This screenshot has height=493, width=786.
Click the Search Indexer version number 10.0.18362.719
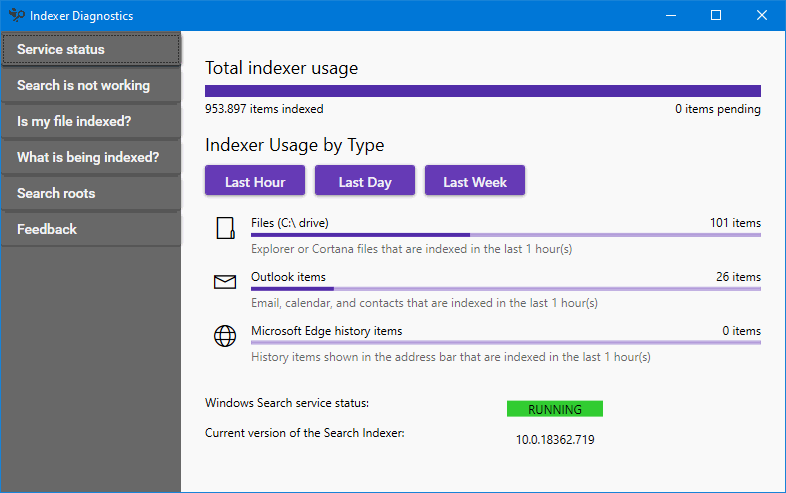pos(555,440)
